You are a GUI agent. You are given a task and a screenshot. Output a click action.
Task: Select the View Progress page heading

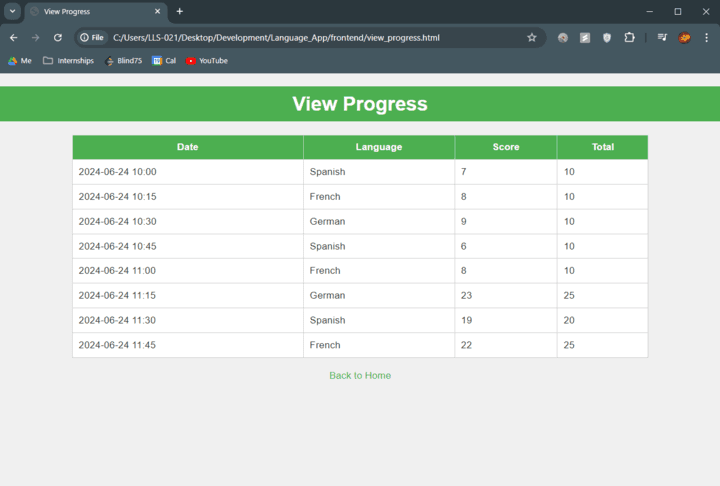coord(360,104)
